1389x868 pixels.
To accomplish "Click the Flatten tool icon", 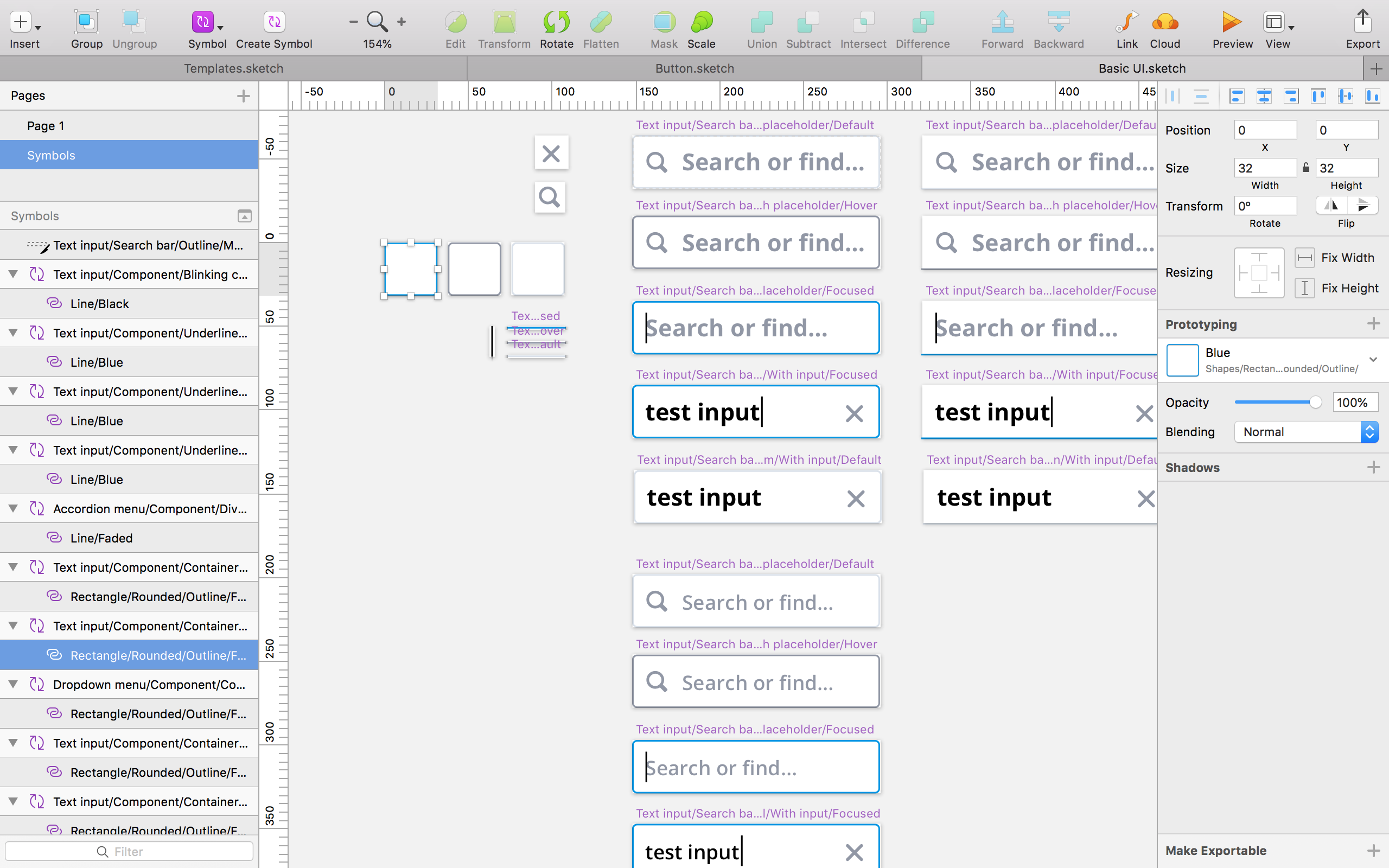I will click(x=601, y=21).
